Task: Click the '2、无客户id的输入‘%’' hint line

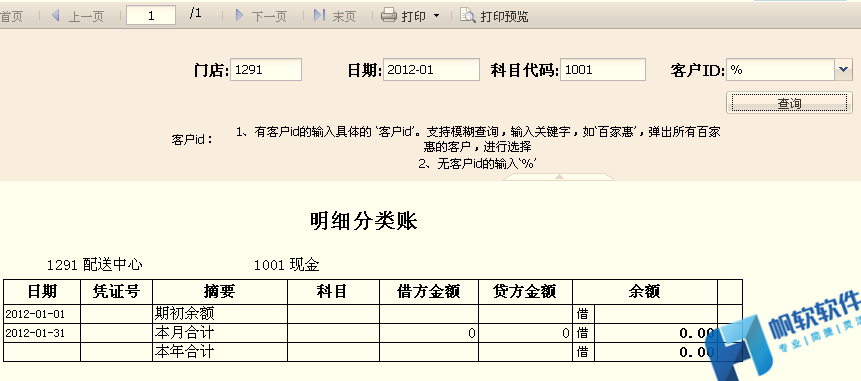Action: pos(477,163)
